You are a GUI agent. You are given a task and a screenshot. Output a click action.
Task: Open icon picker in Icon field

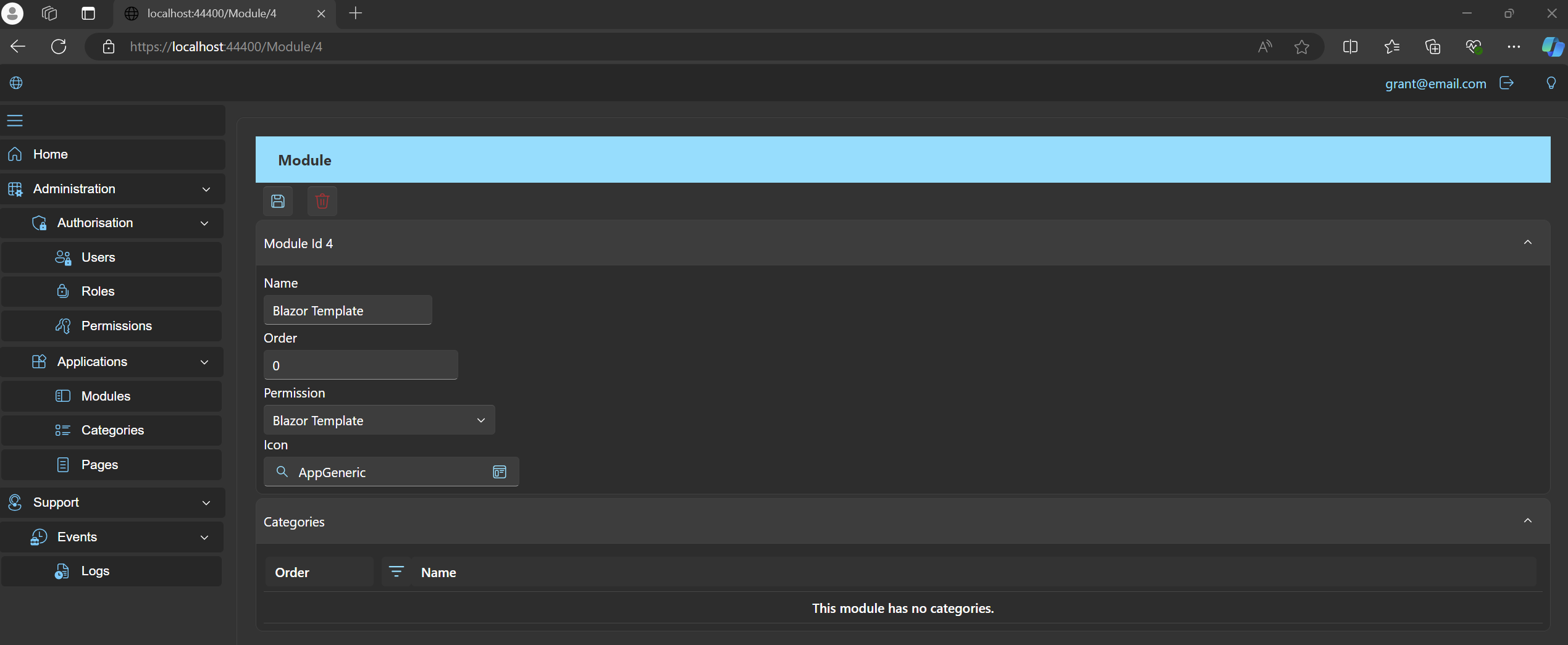(x=499, y=472)
